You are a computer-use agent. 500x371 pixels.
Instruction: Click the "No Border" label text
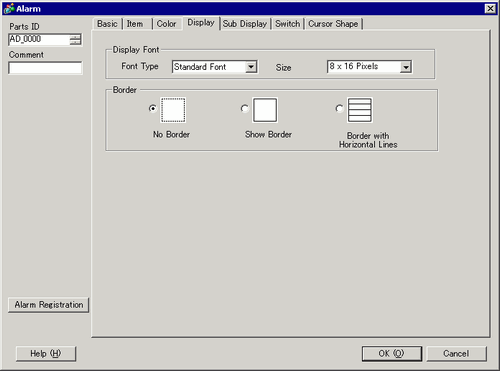pyautogui.click(x=171, y=134)
